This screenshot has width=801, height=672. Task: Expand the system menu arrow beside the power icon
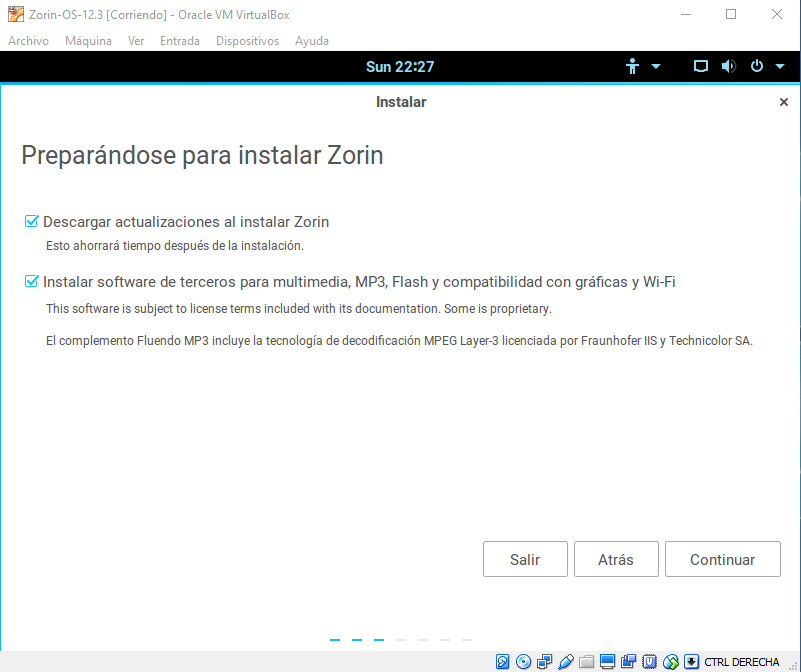coord(780,66)
